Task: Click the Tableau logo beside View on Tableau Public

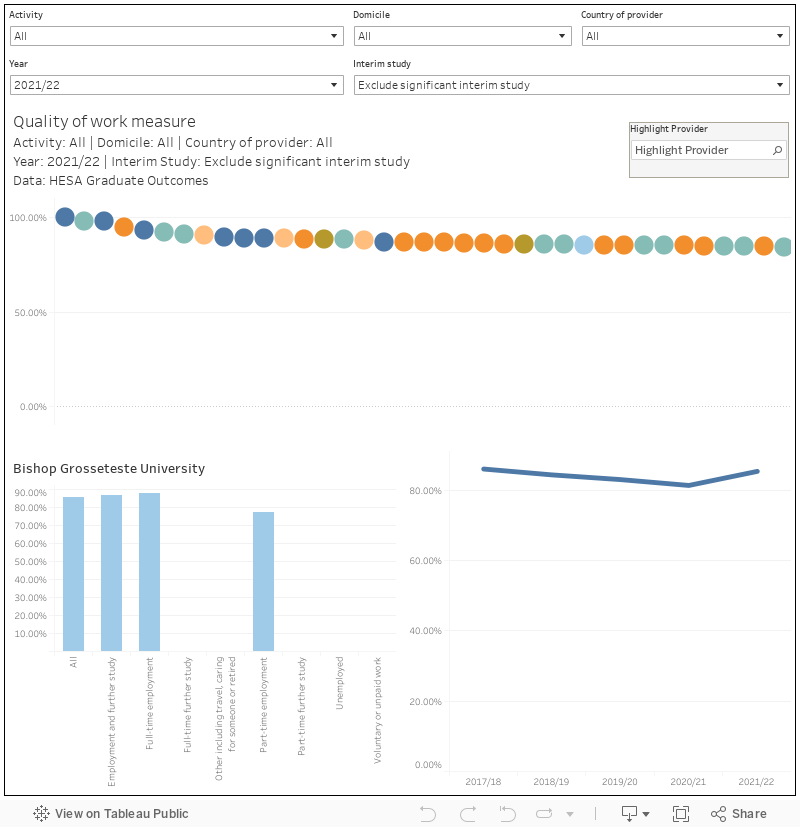Action: click(41, 813)
